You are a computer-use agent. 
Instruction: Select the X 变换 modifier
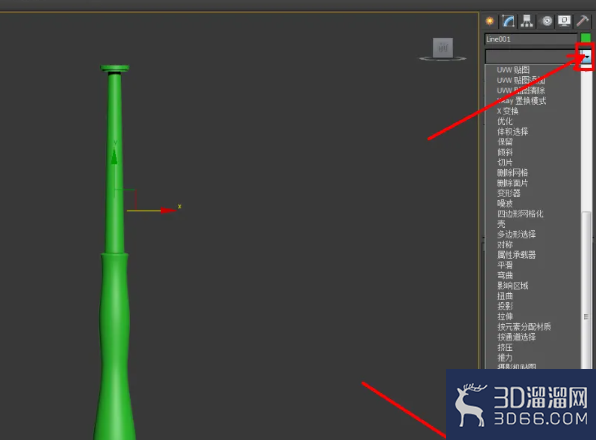point(507,111)
